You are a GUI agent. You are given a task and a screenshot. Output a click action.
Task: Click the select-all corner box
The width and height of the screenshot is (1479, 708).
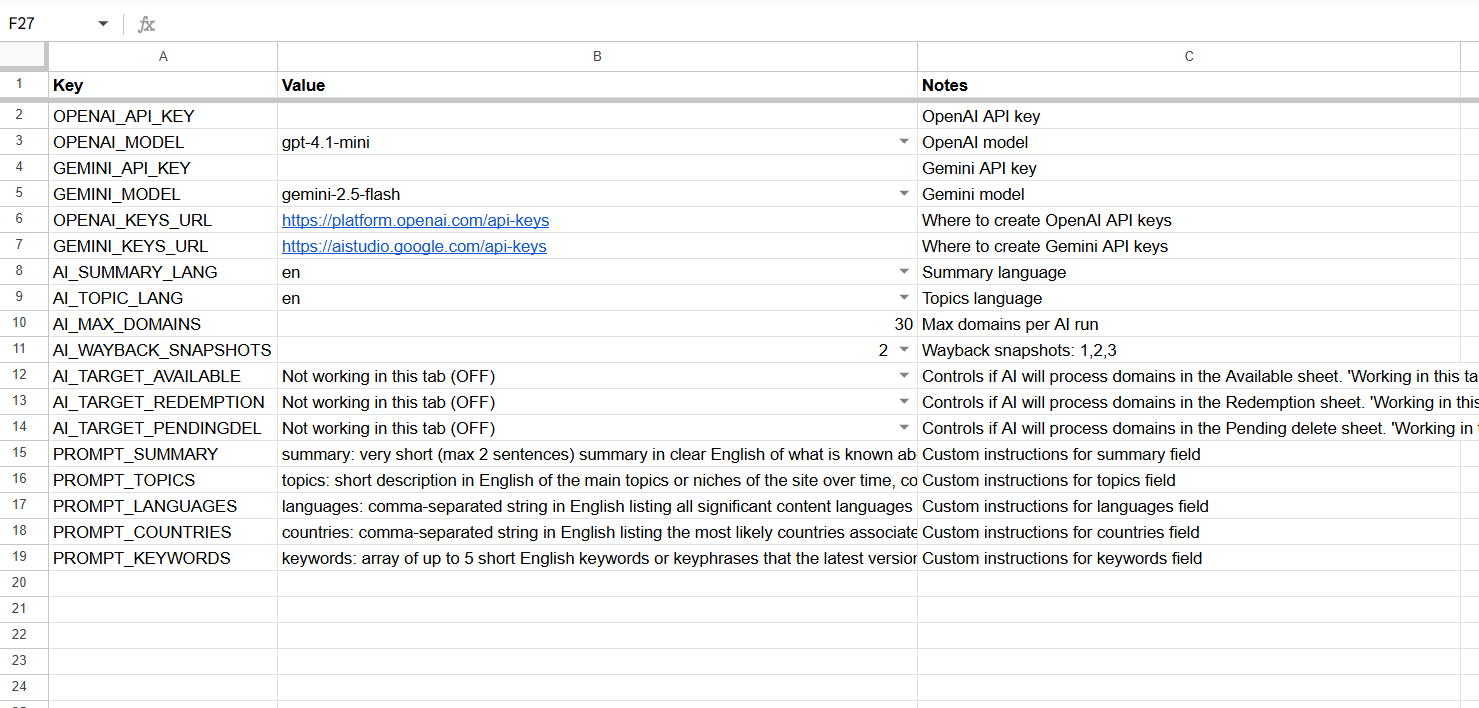pos(22,56)
